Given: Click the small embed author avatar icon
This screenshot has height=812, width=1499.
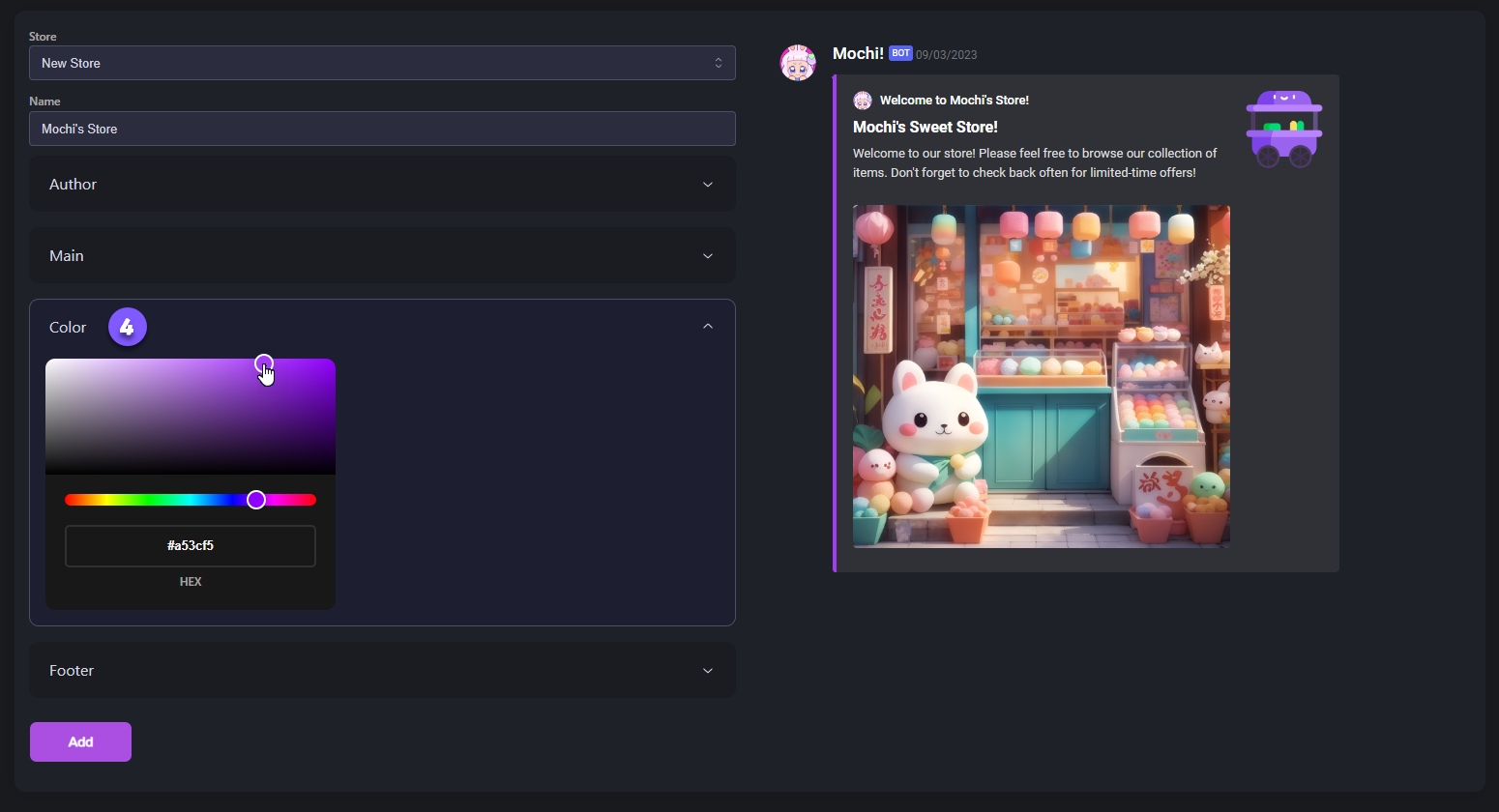Looking at the screenshot, I should pyautogui.click(x=863, y=101).
